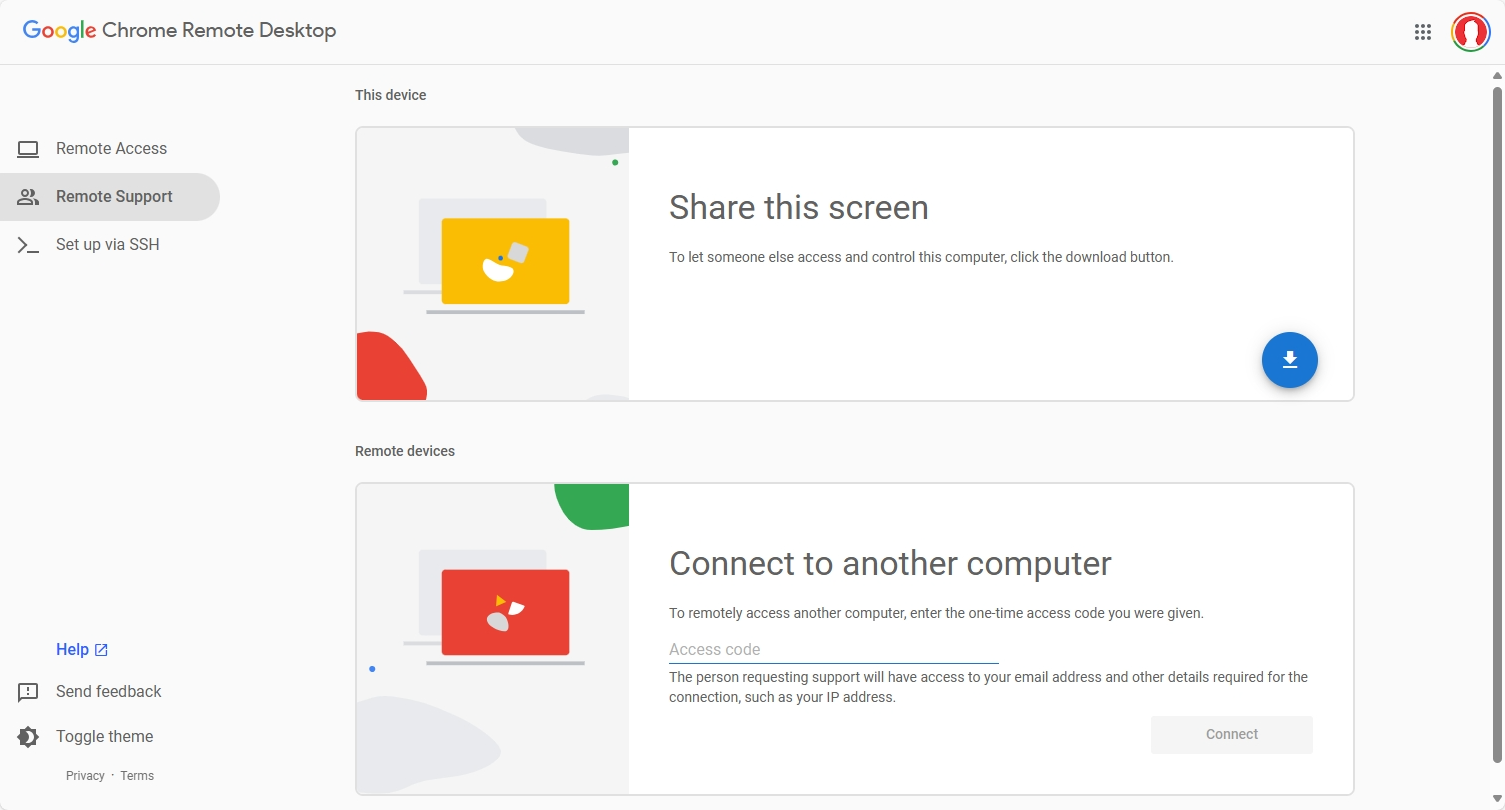Select the Remote Access laptop icon

28,149
